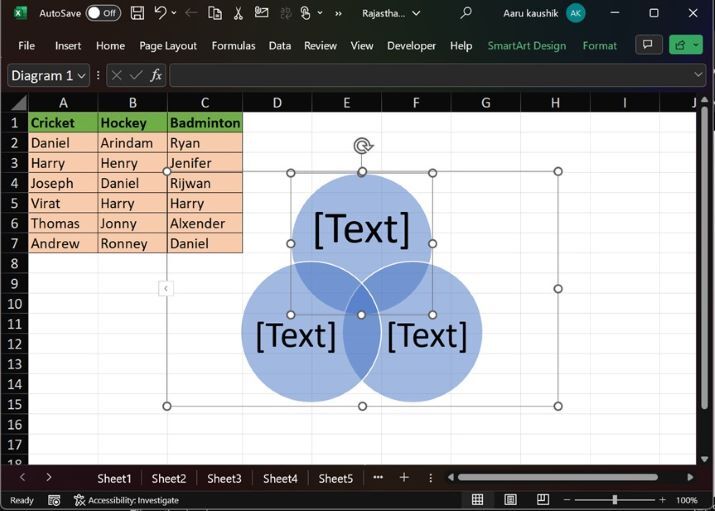Expand more quick access toolbar commands
The height and width of the screenshot is (511, 715).
click(x=338, y=13)
